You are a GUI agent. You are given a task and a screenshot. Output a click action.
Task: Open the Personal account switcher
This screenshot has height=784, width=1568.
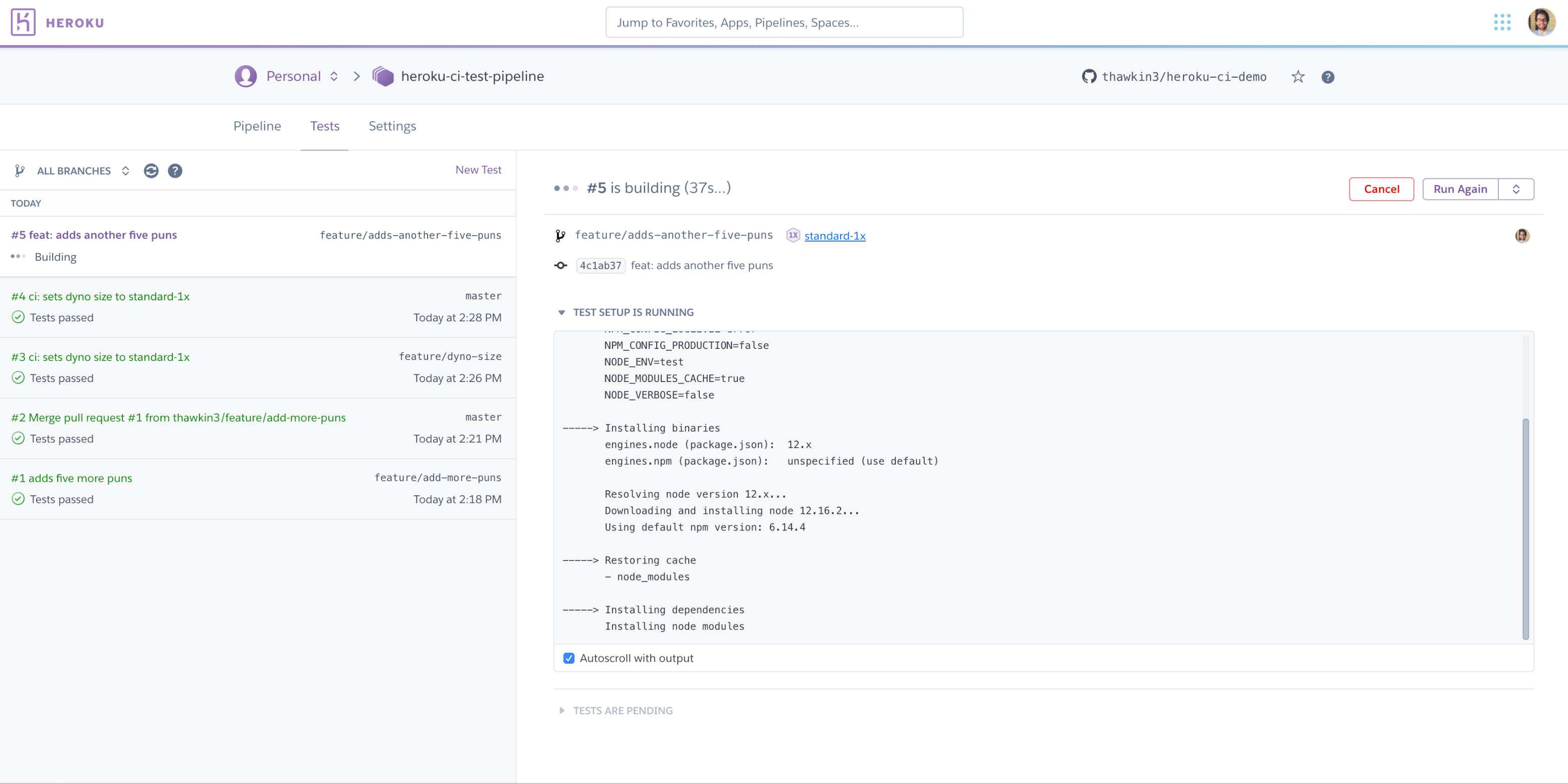[x=293, y=77]
